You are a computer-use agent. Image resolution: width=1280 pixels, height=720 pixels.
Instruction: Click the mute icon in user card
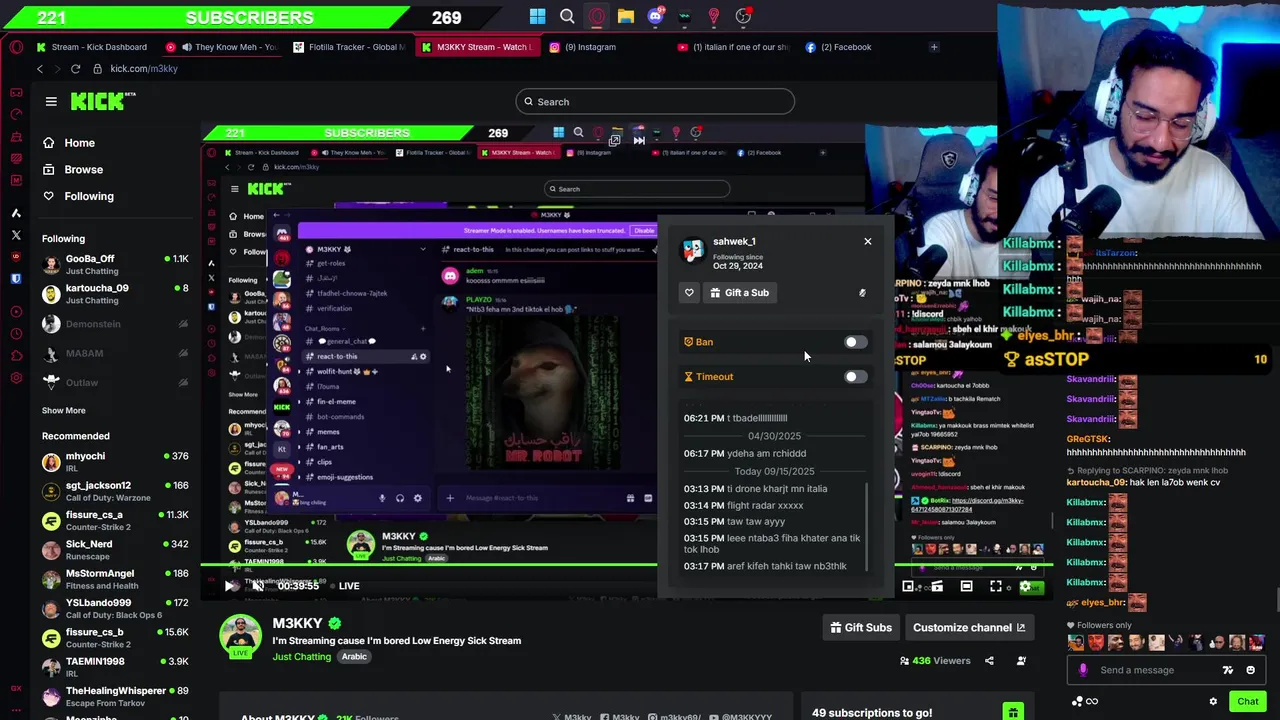coord(862,293)
